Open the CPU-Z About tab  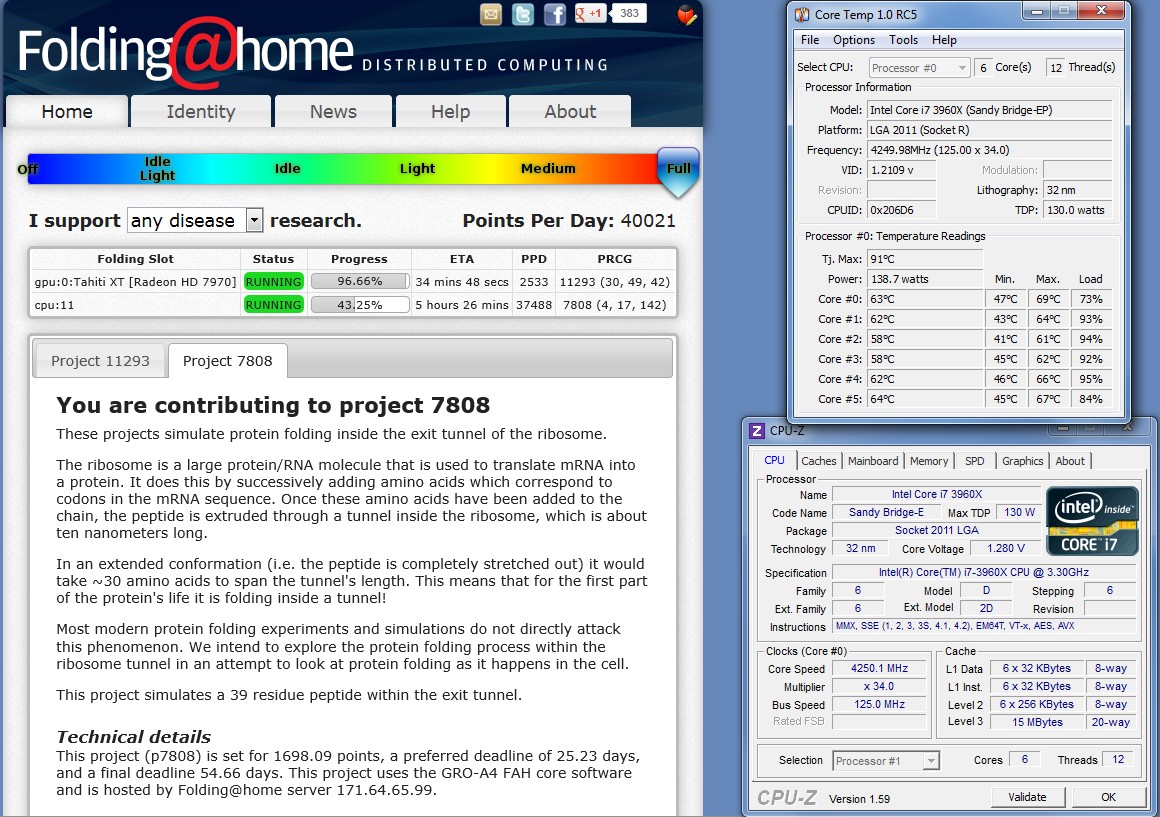click(1070, 461)
